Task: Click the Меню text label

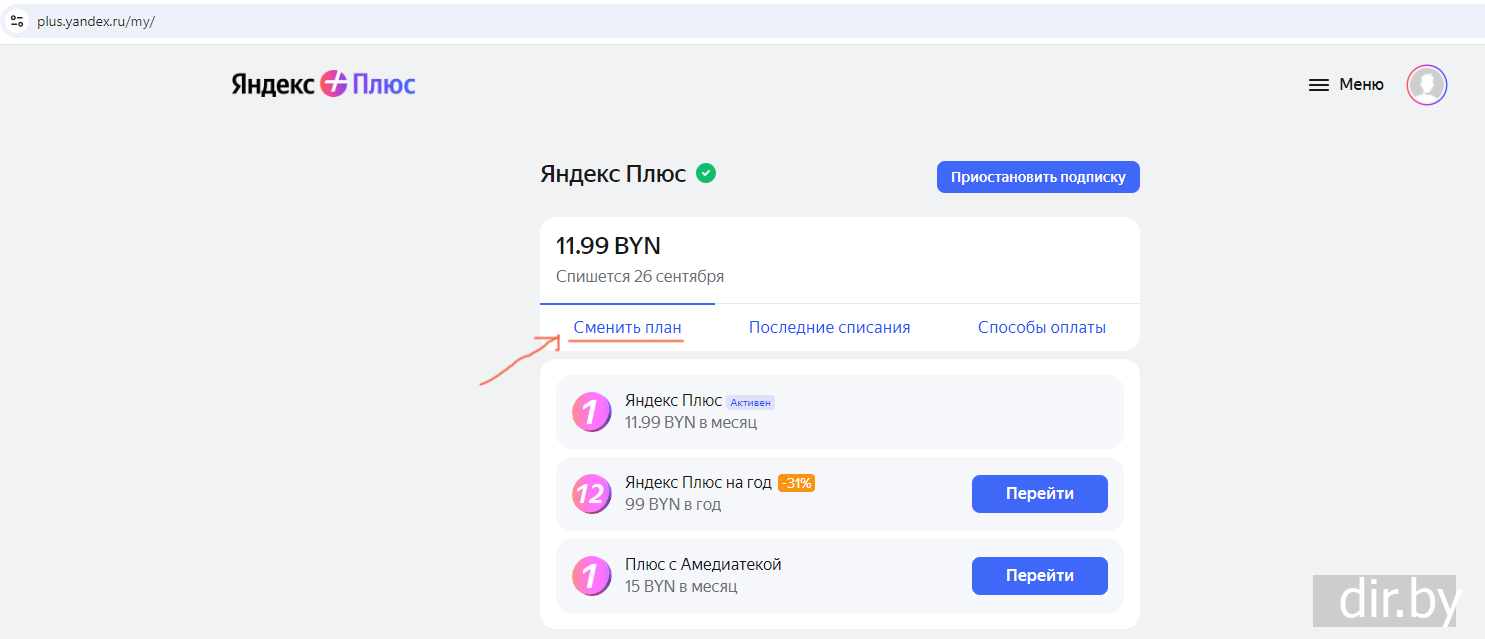Action: [x=1361, y=85]
